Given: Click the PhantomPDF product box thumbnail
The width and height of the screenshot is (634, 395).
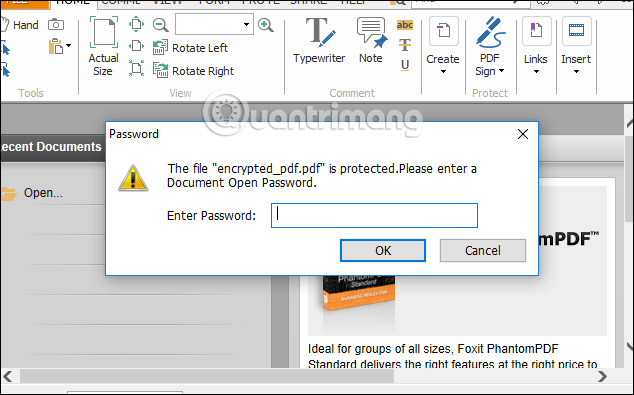Looking at the screenshot, I should [x=358, y=293].
